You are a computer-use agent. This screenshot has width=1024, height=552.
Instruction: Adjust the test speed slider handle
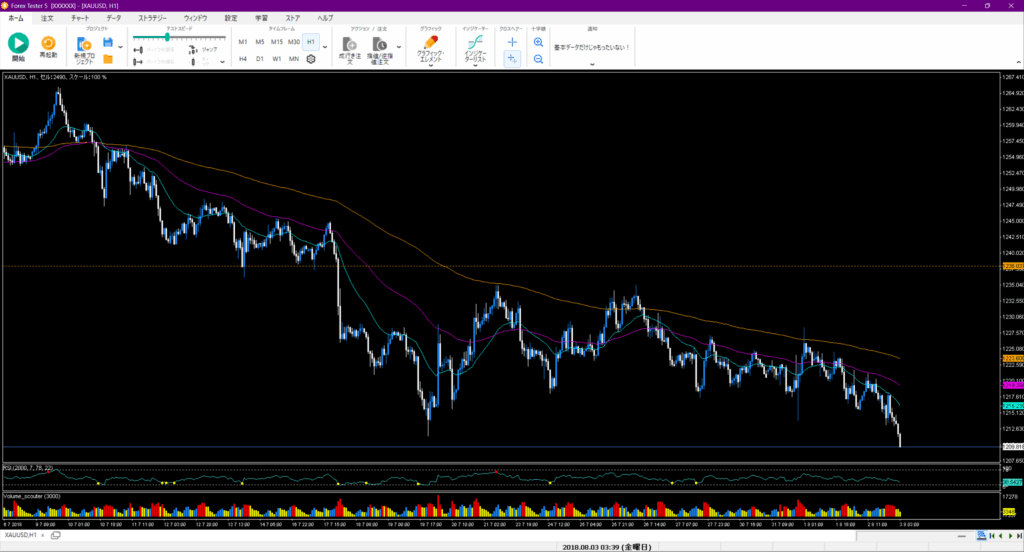[167, 37]
